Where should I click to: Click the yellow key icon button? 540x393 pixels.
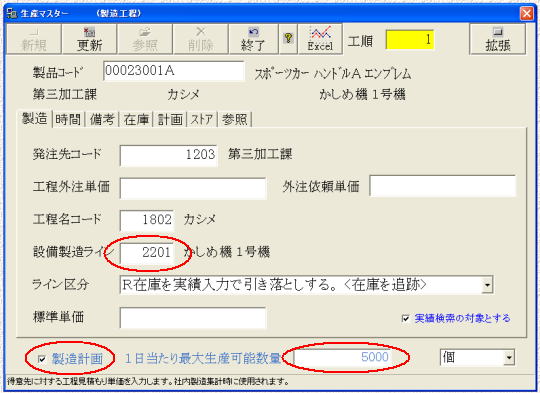288,39
